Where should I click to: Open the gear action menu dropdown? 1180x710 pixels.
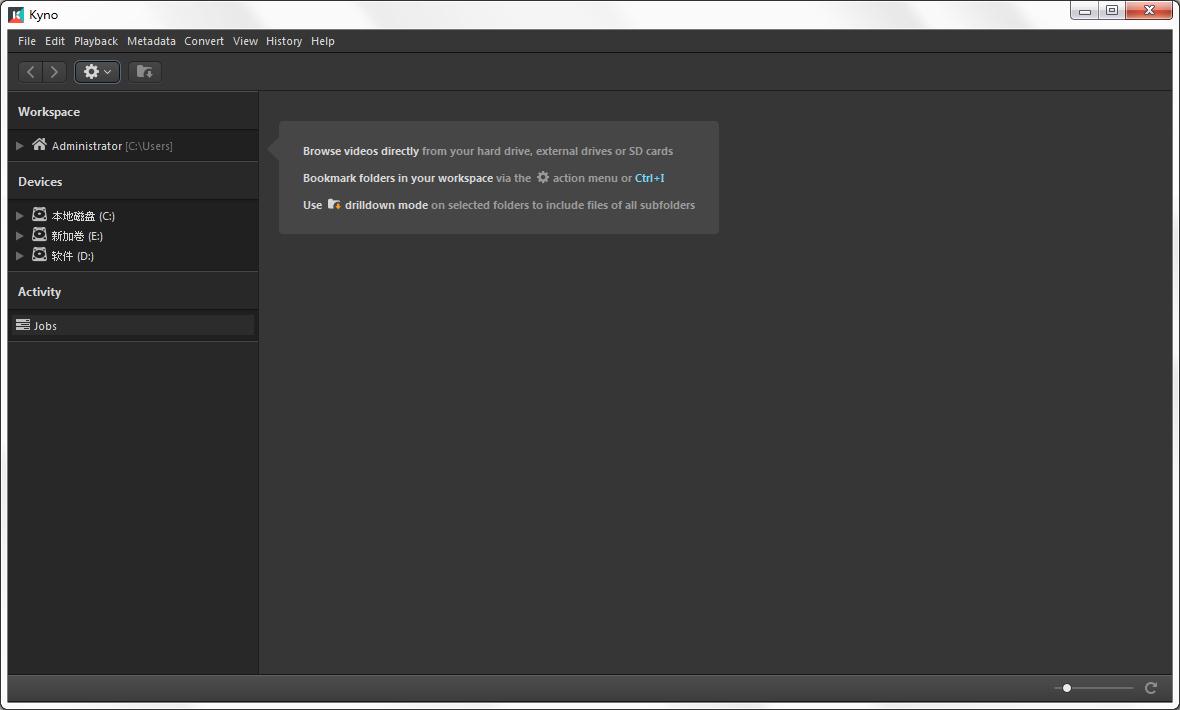pyautogui.click(x=97, y=72)
